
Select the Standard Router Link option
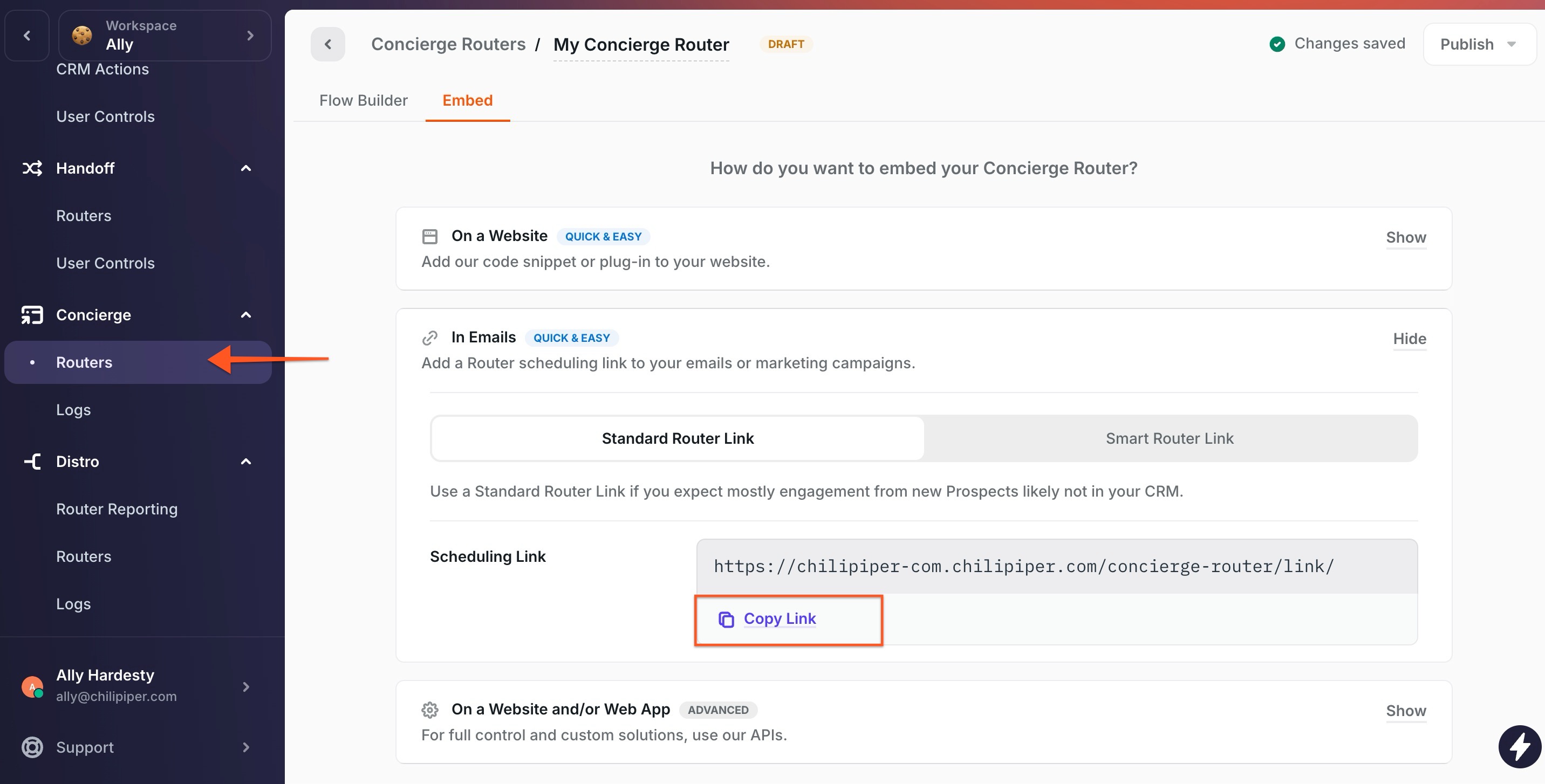(678, 439)
